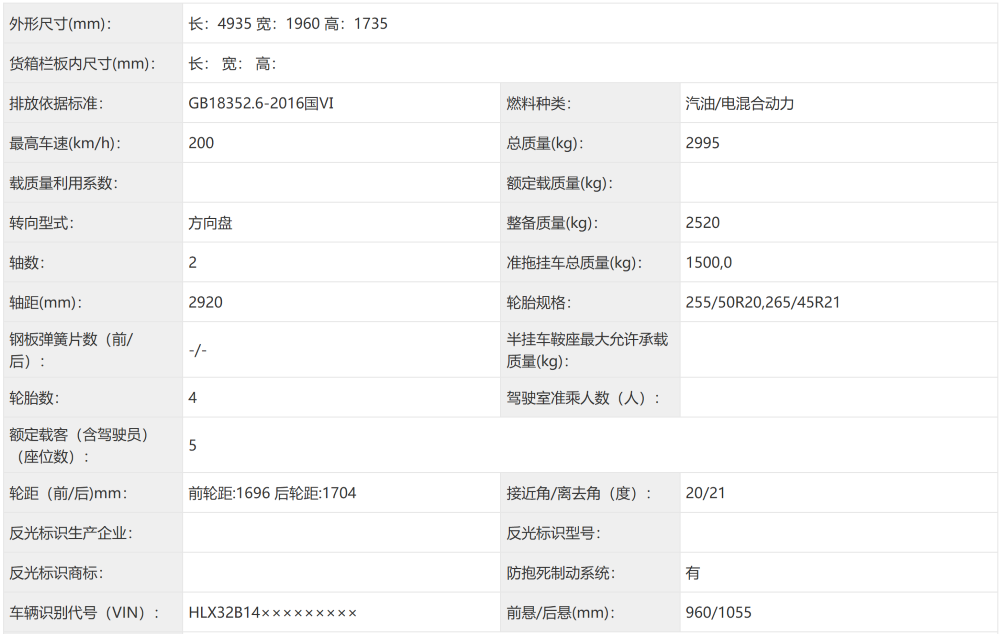Select the 最高车速(km/h) label
1000x634 pixels.
[65, 143]
